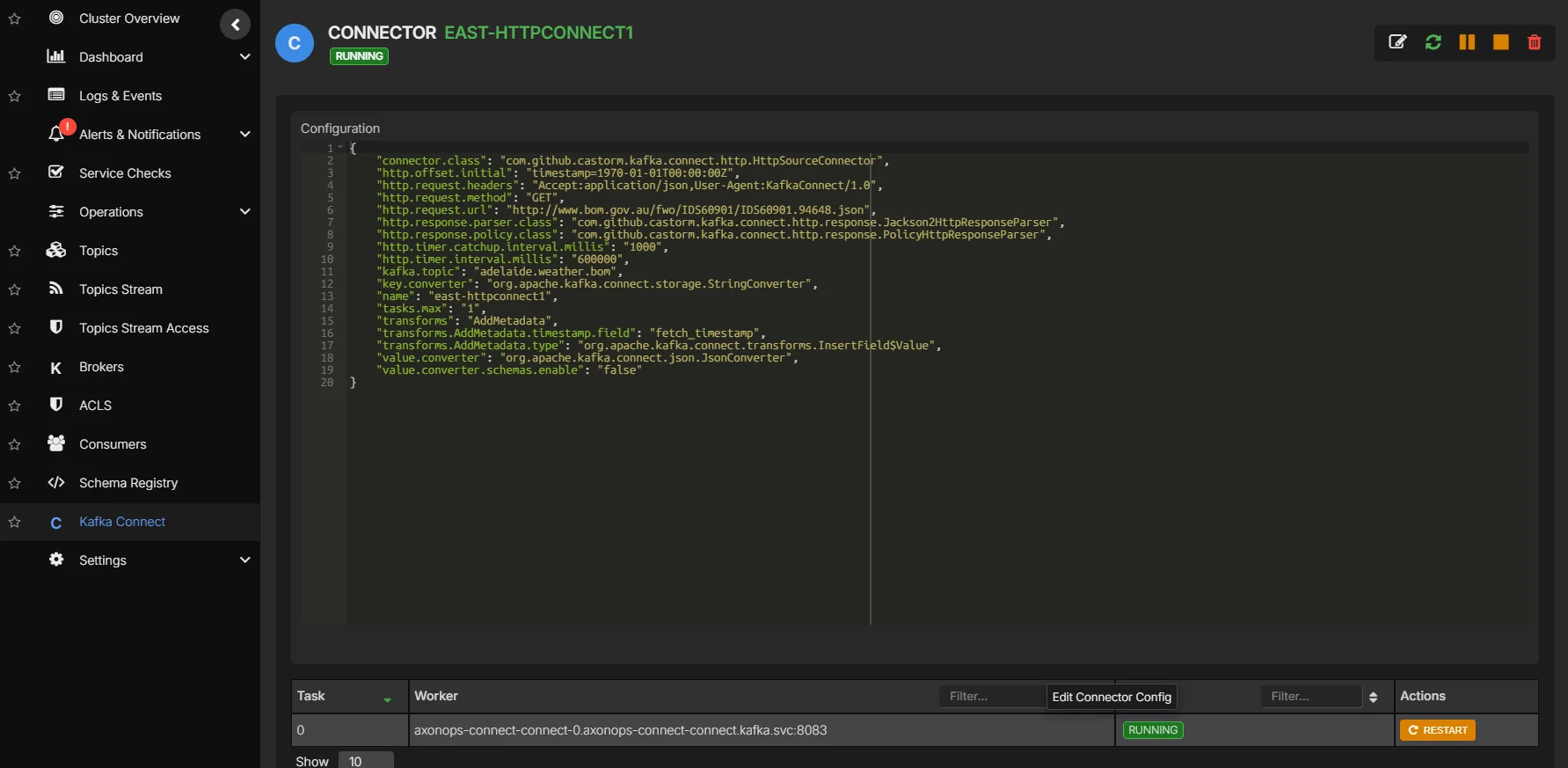Collapse the sidebar with the back arrow
This screenshot has height=768, width=1568.
tap(235, 25)
